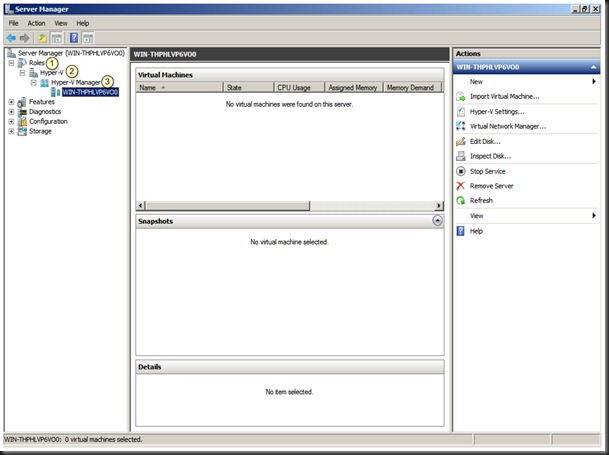609x455 pixels.
Task: Click the Stop Service icon
Action: (461, 171)
